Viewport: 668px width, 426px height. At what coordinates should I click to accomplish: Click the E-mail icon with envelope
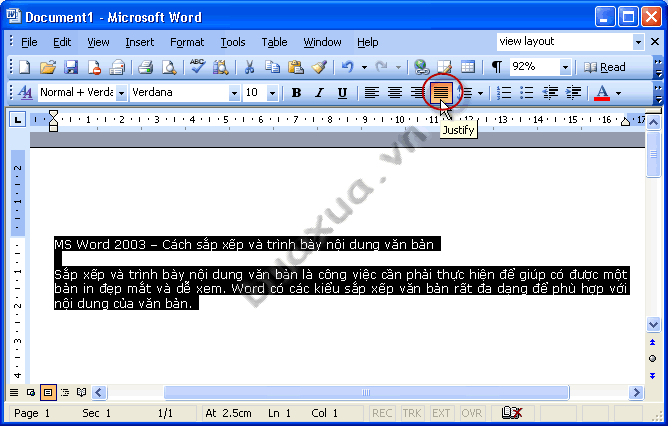point(117,67)
